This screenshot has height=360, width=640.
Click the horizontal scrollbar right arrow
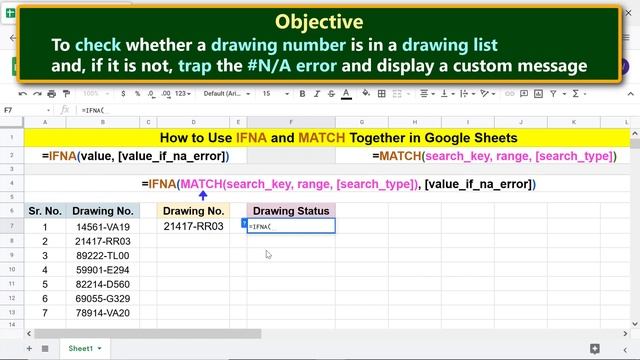click(625, 333)
